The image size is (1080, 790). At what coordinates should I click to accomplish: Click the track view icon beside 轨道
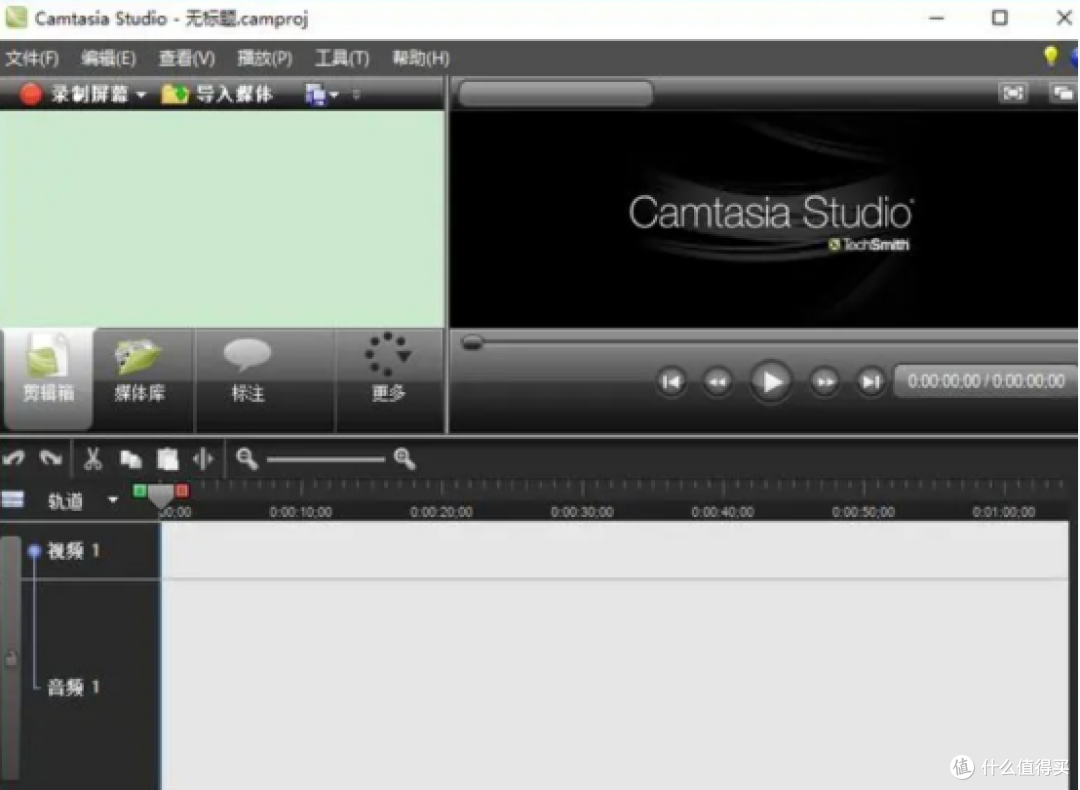pyautogui.click(x=13, y=500)
